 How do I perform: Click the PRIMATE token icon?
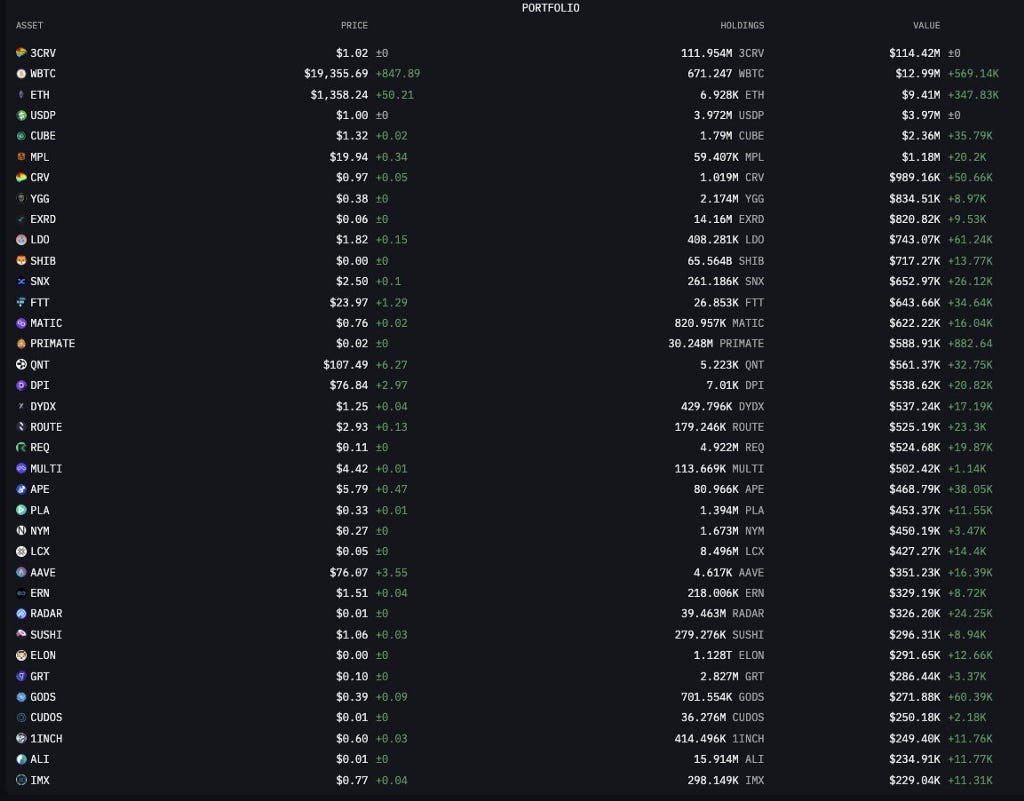click(x=21, y=343)
